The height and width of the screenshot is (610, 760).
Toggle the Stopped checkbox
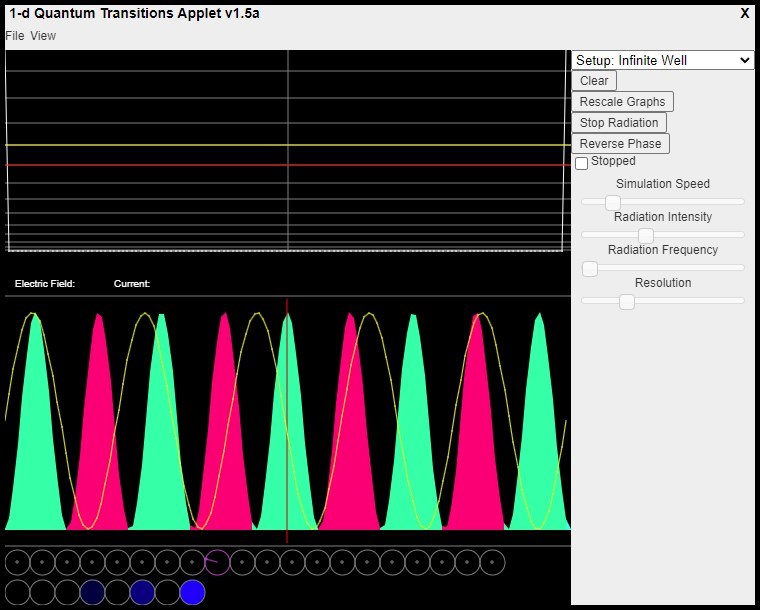pos(582,163)
